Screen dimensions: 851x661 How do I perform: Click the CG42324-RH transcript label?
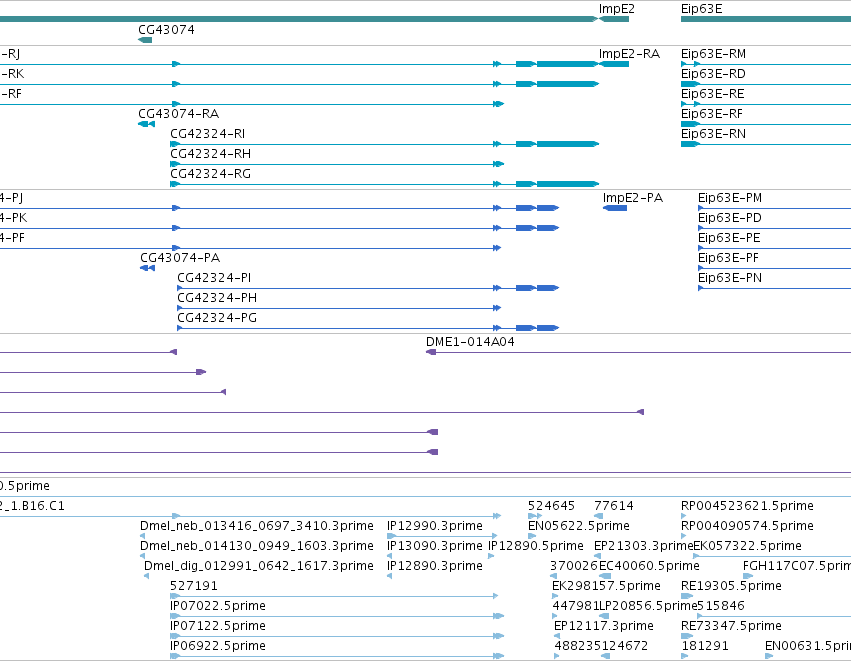click(211, 154)
